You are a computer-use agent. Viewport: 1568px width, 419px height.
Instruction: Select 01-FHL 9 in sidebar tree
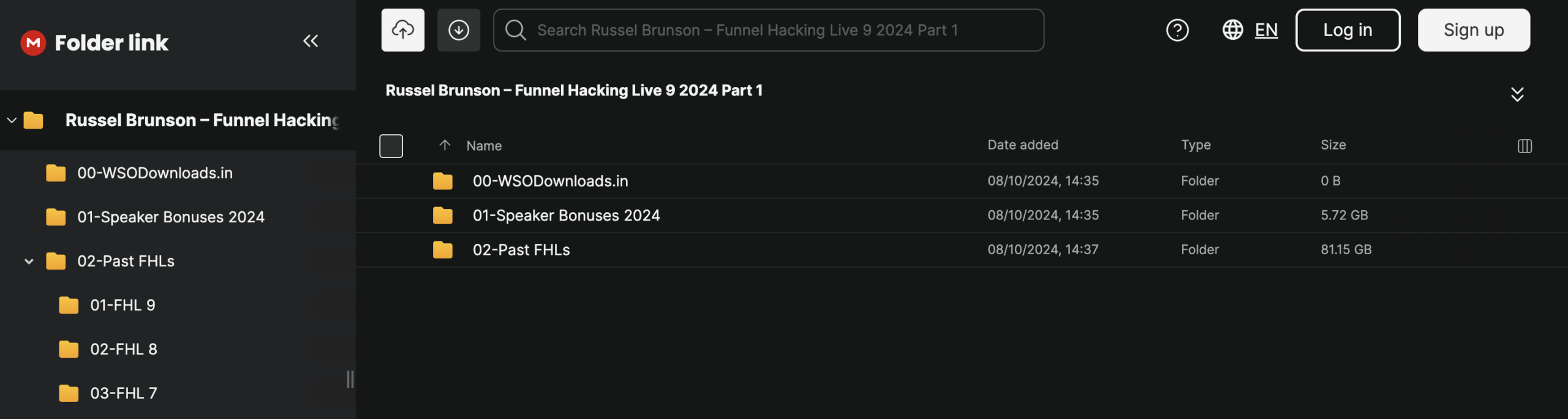123,305
